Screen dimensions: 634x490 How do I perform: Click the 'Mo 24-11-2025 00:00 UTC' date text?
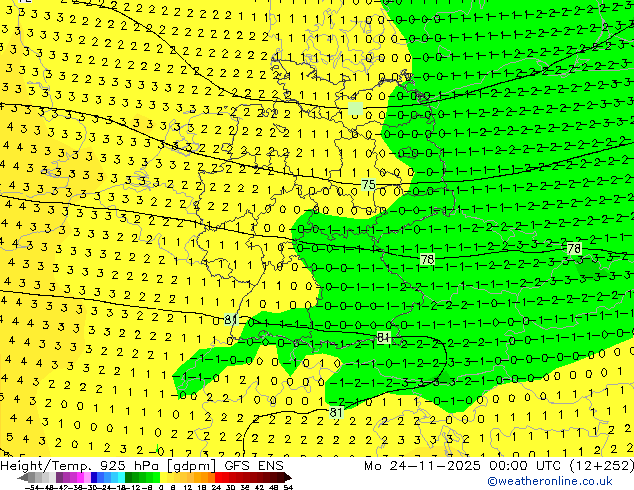[463, 466]
